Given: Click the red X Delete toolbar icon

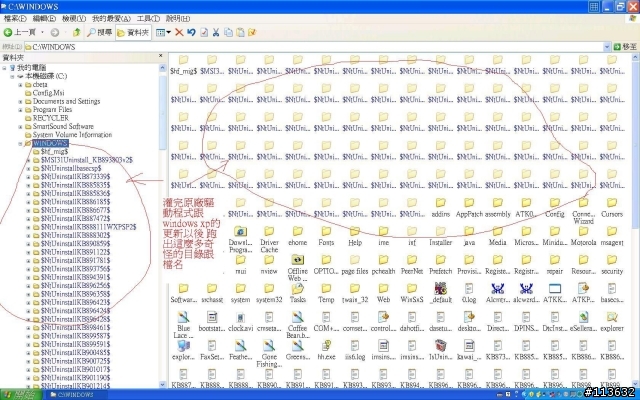Looking at the screenshot, I should 179,32.
